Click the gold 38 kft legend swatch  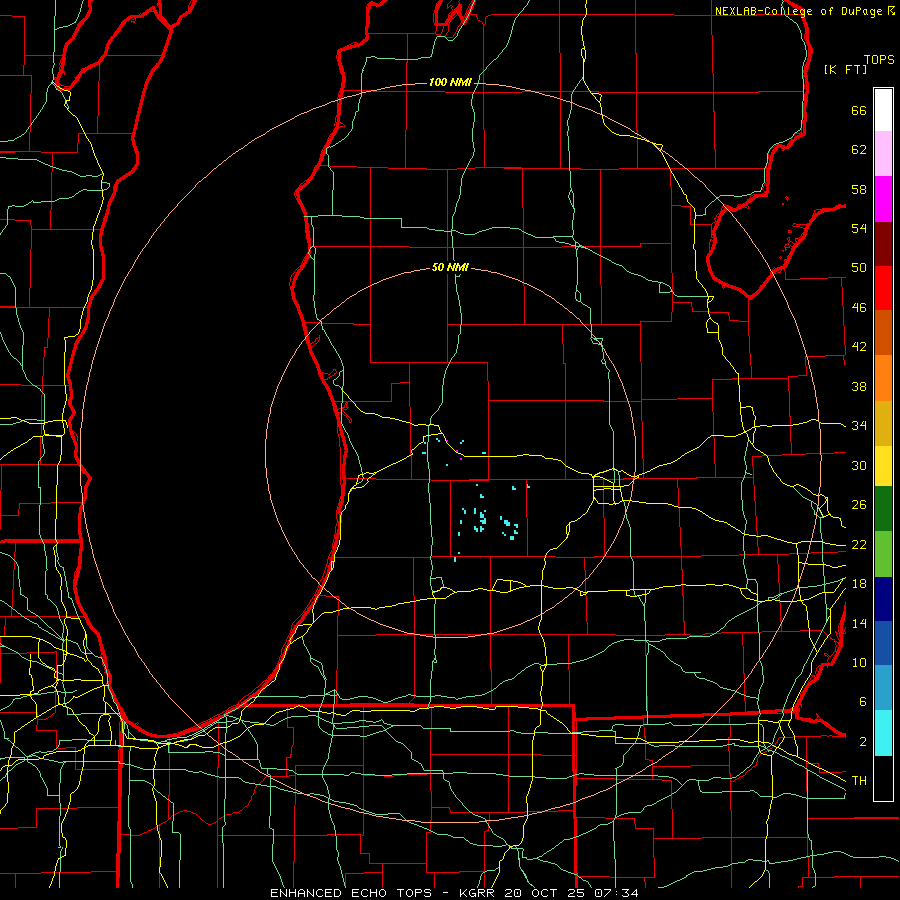click(883, 423)
